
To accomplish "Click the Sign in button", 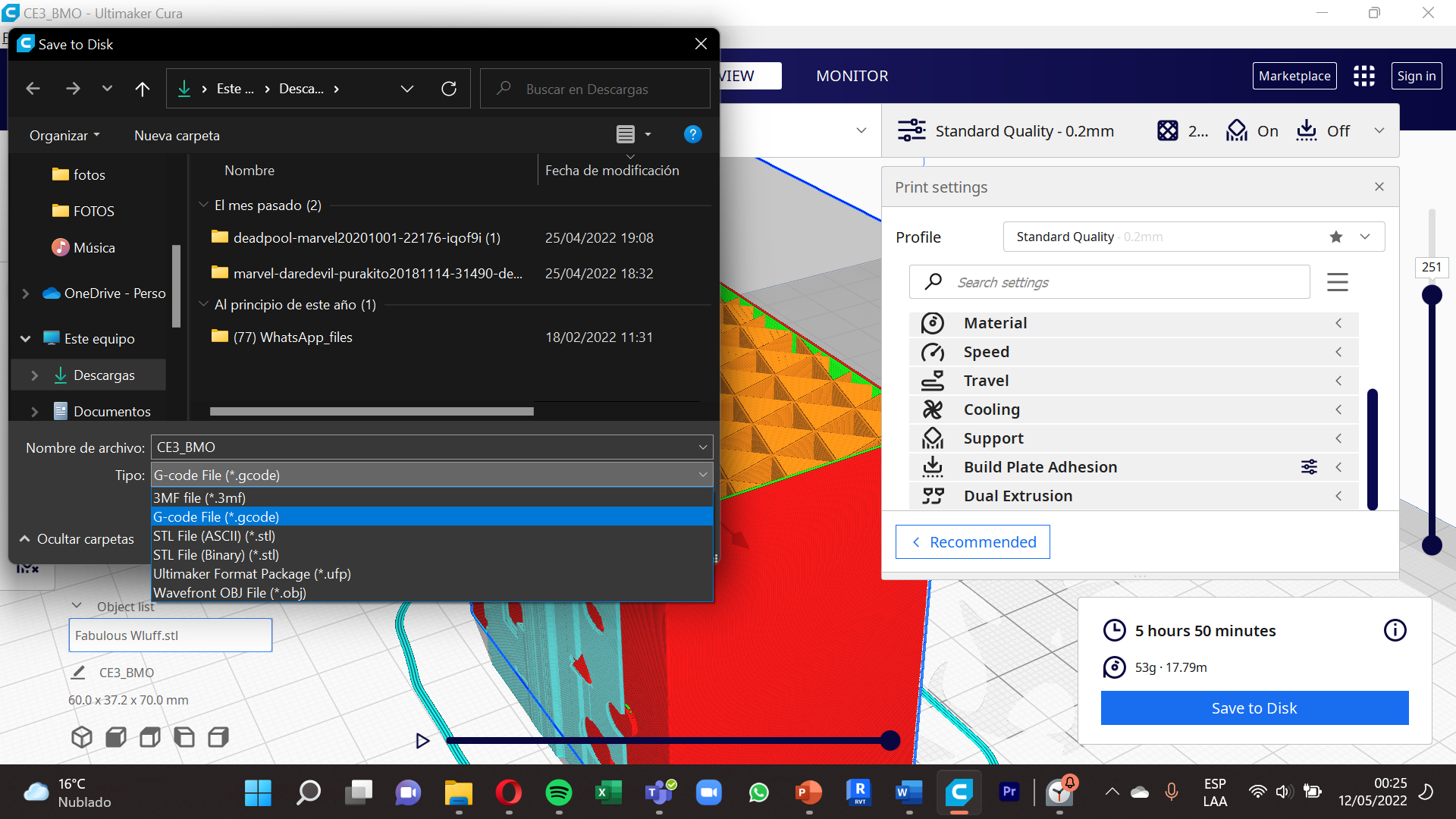I will point(1416,76).
